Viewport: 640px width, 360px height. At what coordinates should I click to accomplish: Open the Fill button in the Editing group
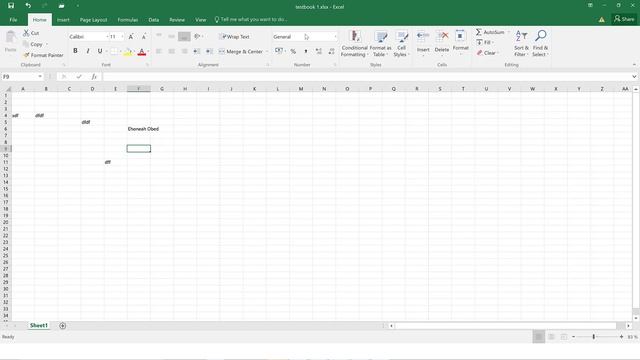484,42
